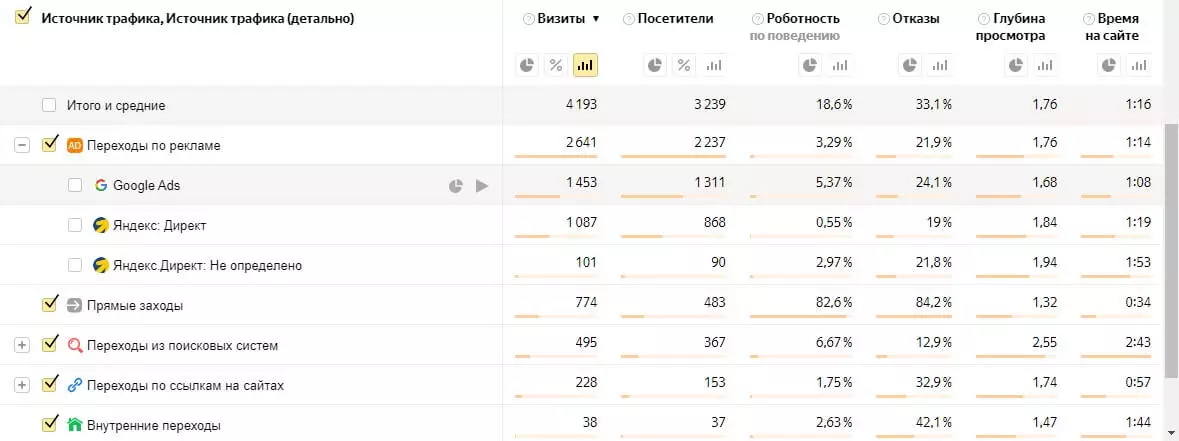Click the pie chart icon in the Google Ads row
The image size is (1179, 441).
point(456,185)
